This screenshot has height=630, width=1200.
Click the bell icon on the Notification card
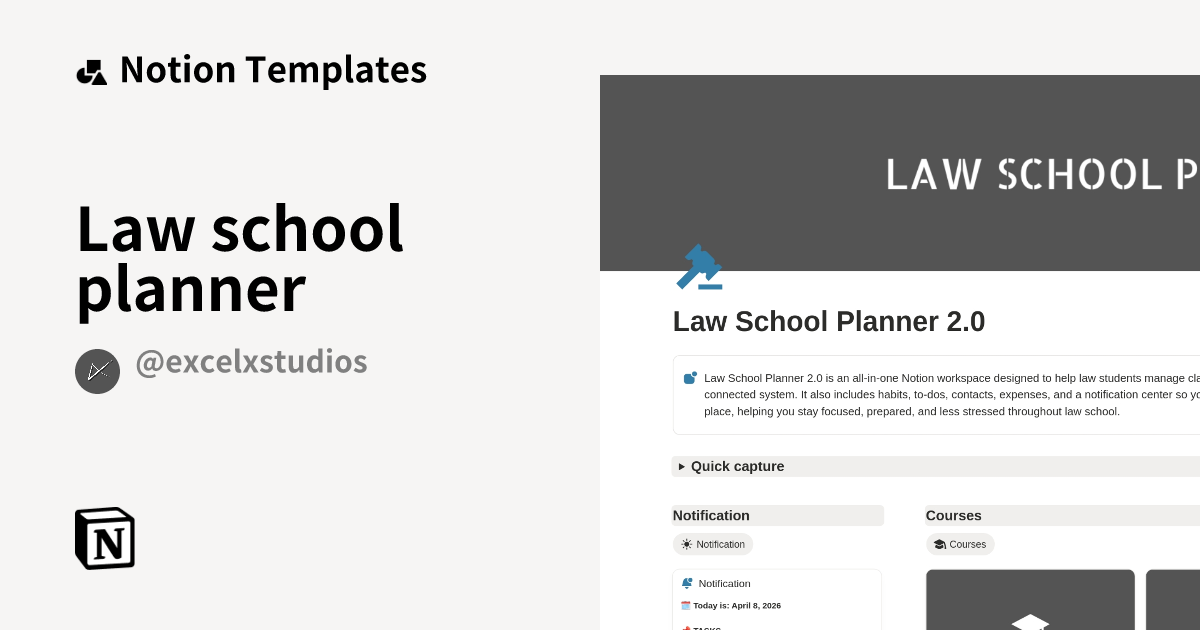tap(687, 583)
